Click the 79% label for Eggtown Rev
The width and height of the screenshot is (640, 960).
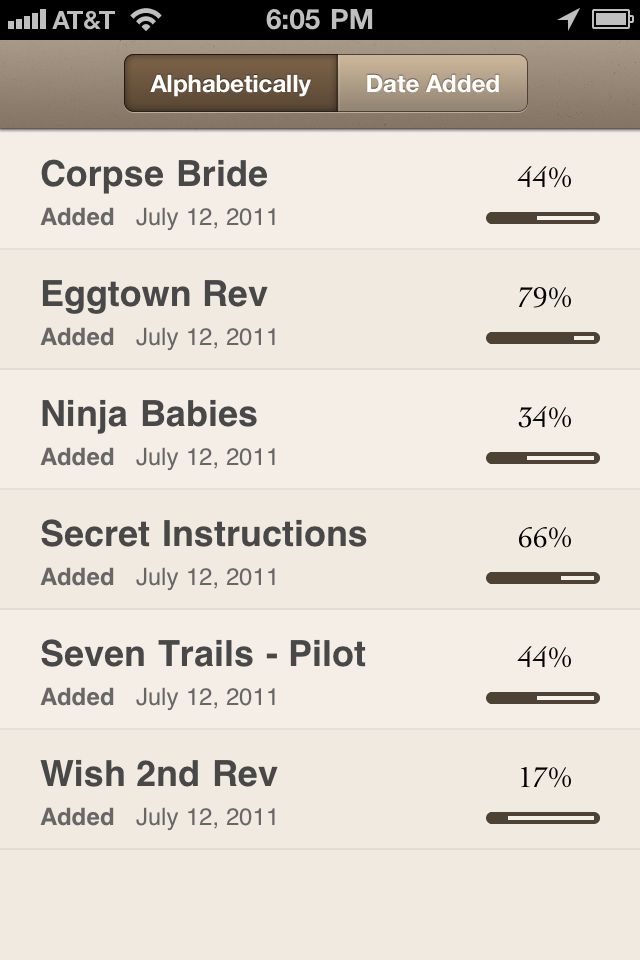point(544,298)
